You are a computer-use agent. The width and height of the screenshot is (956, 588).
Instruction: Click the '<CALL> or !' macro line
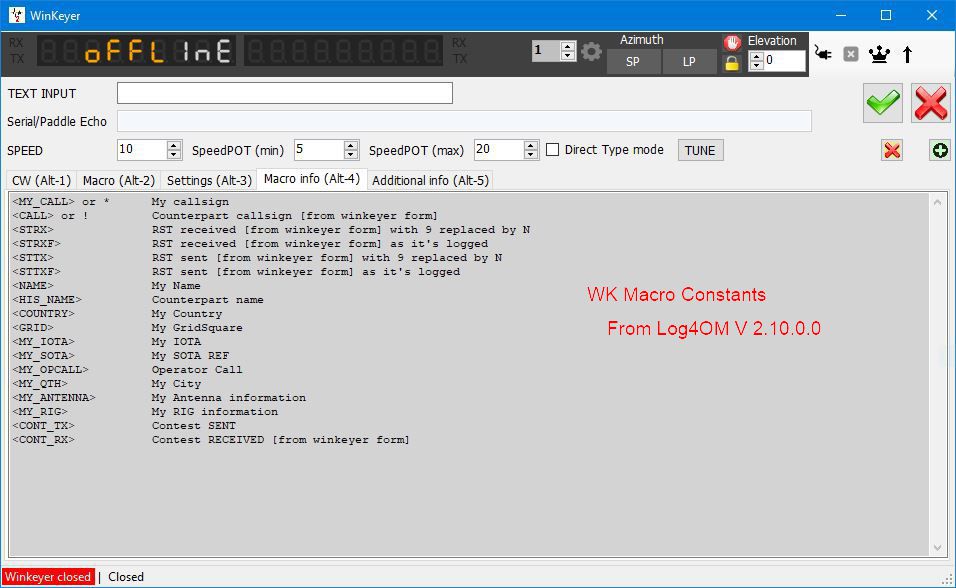pyautogui.click(x=225, y=216)
